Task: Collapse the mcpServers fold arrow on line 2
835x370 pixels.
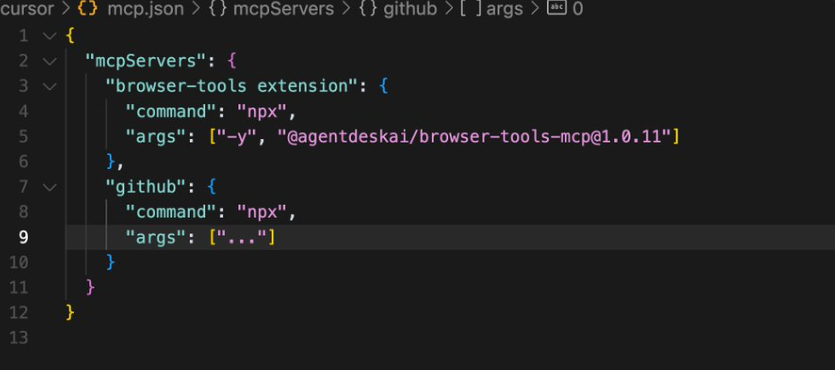Action: coord(50,61)
